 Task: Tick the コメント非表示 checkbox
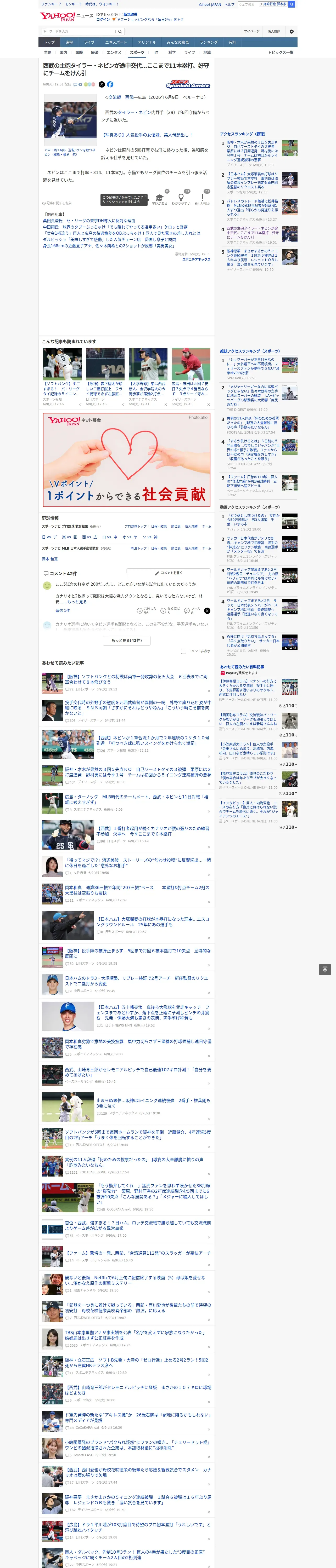coord(183,651)
